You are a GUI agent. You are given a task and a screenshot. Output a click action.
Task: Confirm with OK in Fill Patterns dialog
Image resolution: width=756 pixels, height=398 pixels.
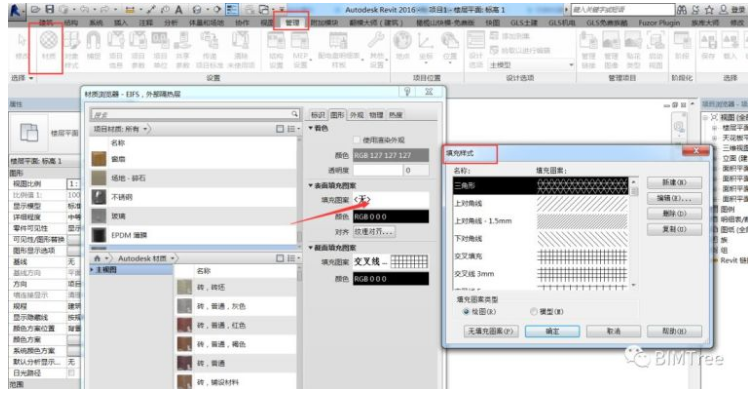tap(552, 331)
